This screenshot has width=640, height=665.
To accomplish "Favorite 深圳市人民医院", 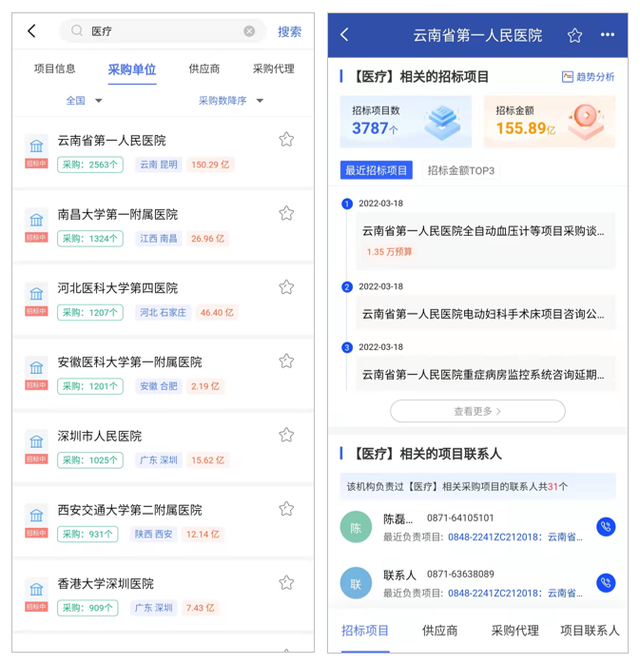I will coord(286,435).
